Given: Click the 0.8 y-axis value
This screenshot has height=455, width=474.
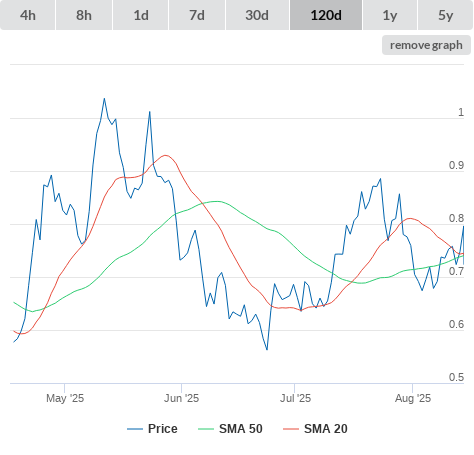Looking at the screenshot, I should coord(456,218).
